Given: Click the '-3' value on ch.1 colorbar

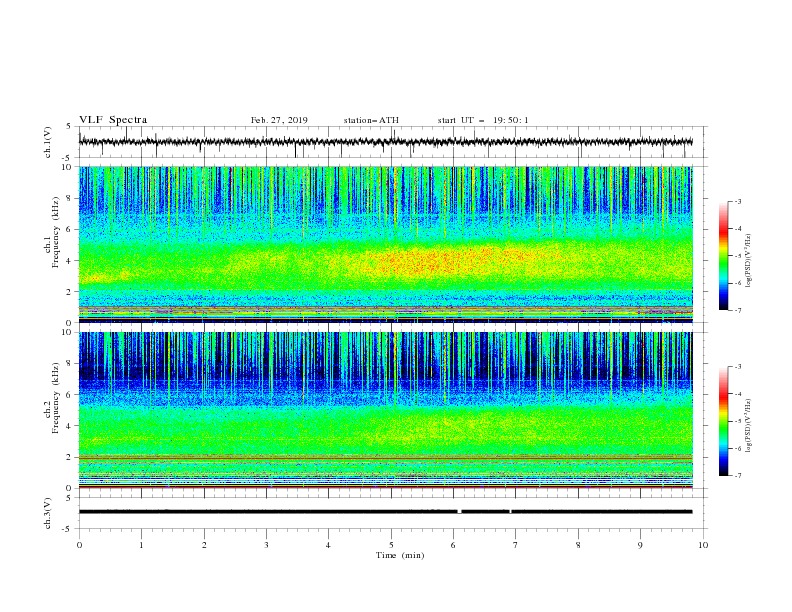Looking at the screenshot, I should 737,201.
